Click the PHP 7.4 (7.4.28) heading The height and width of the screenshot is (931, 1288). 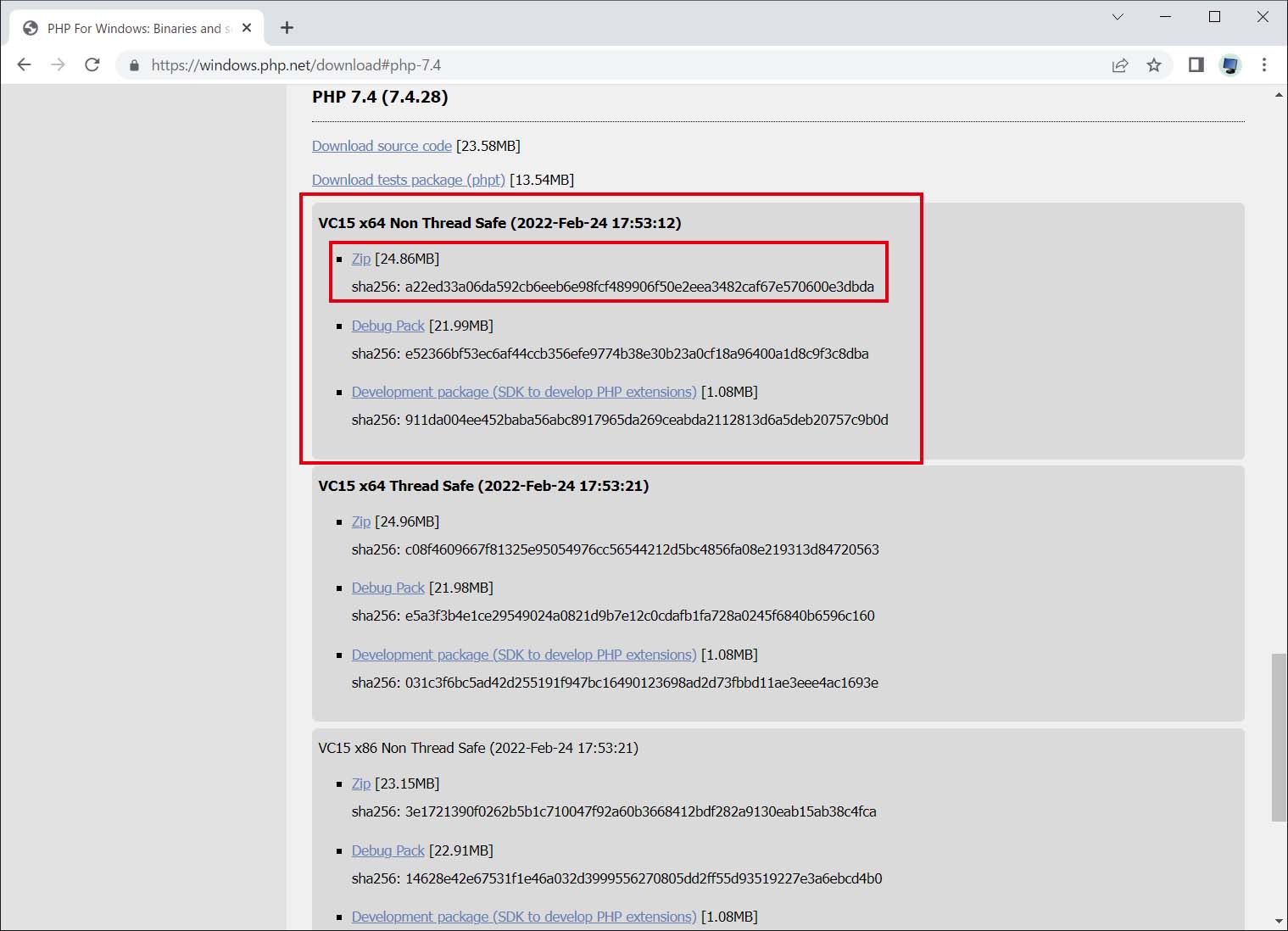[x=380, y=97]
